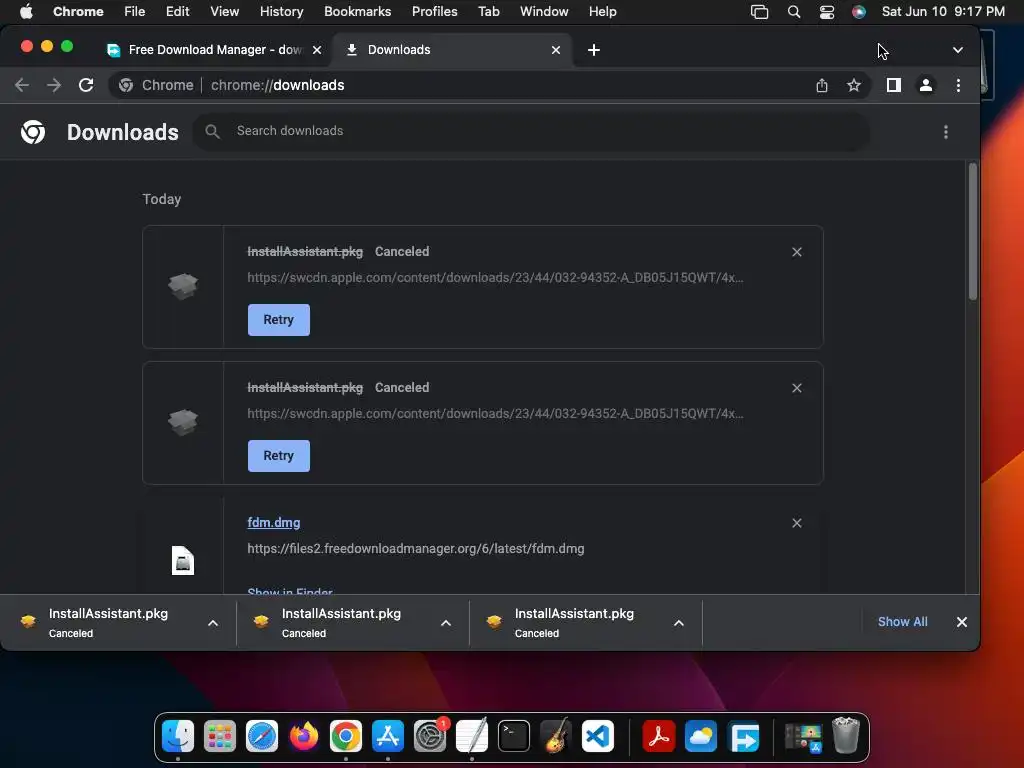The width and height of the screenshot is (1024, 768).
Task: Open Launchpad from the Dock
Action: (219, 737)
